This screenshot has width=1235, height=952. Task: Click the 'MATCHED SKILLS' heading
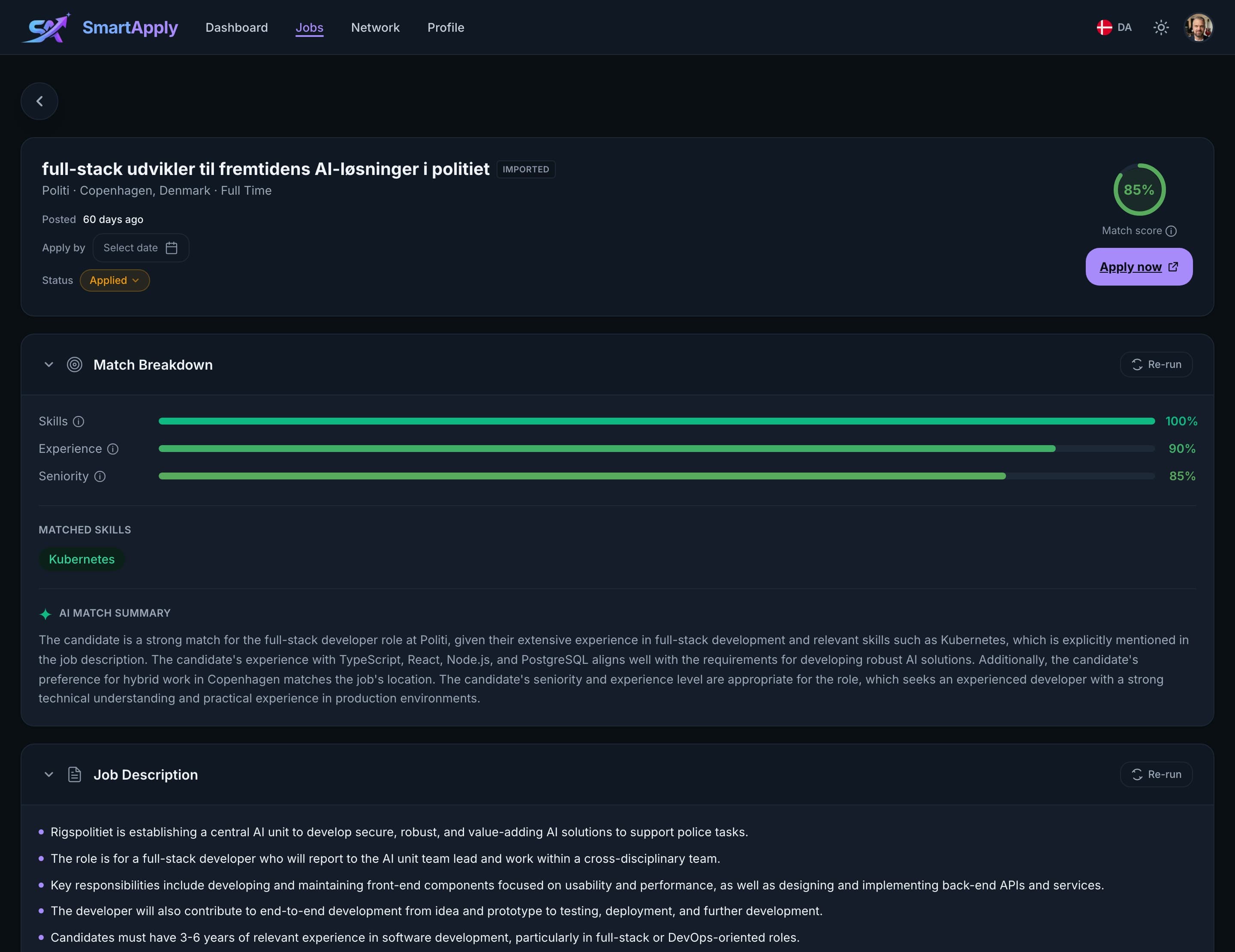(85, 530)
